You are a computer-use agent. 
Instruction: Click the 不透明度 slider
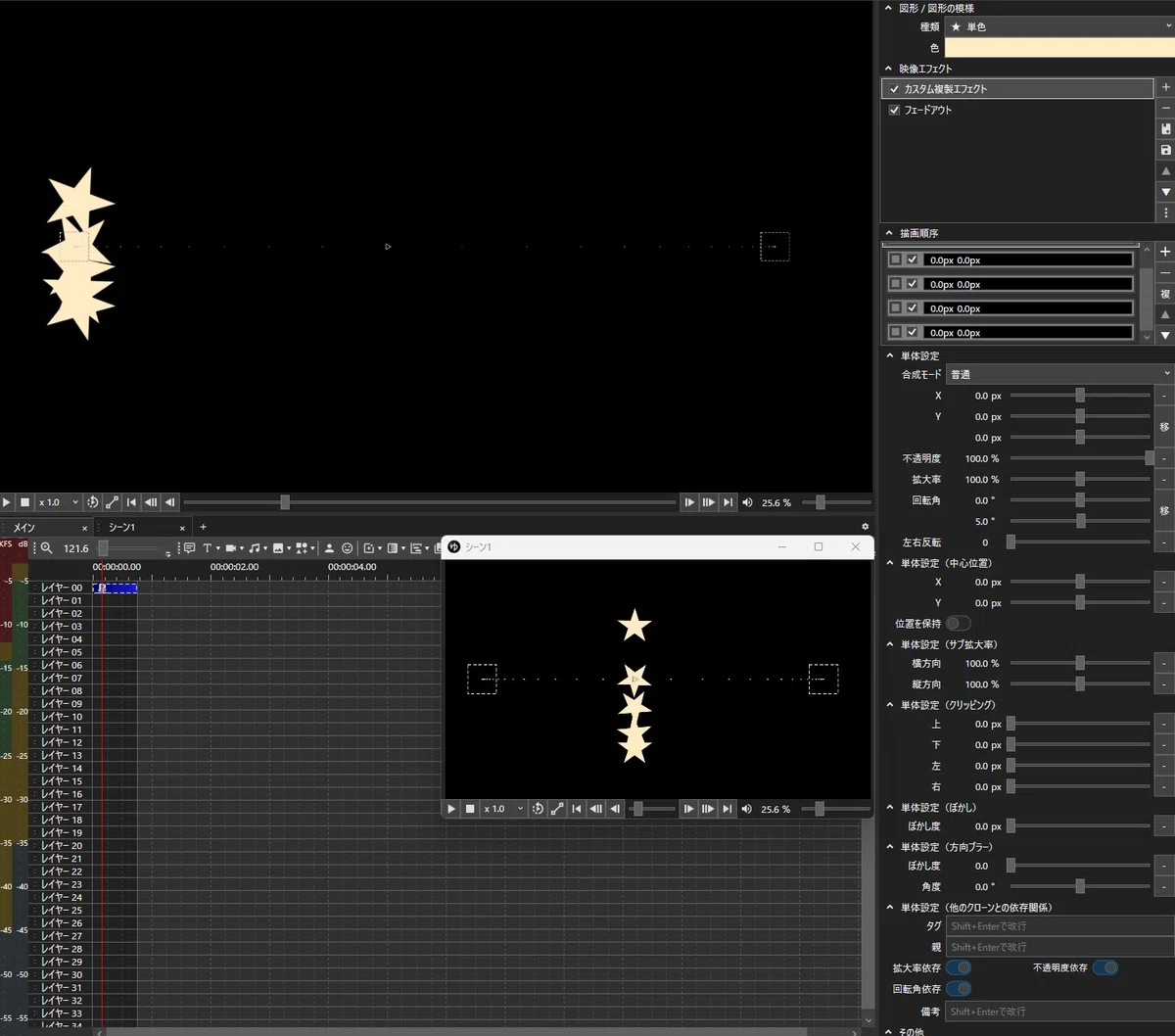1080,458
